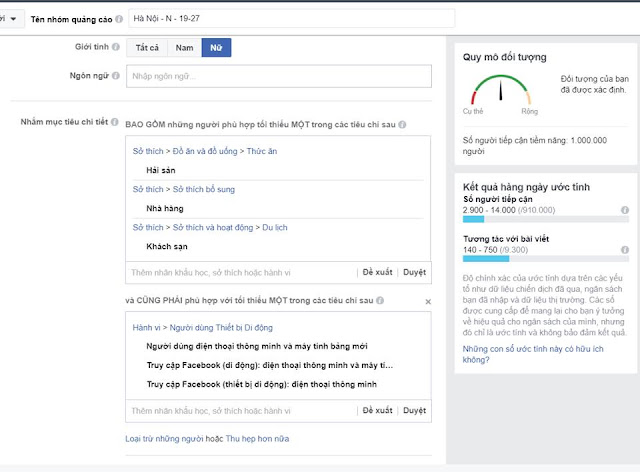Click info icon for Số người tiếp cận estimate
Viewport: 640px width, 472px height.
coord(625,210)
